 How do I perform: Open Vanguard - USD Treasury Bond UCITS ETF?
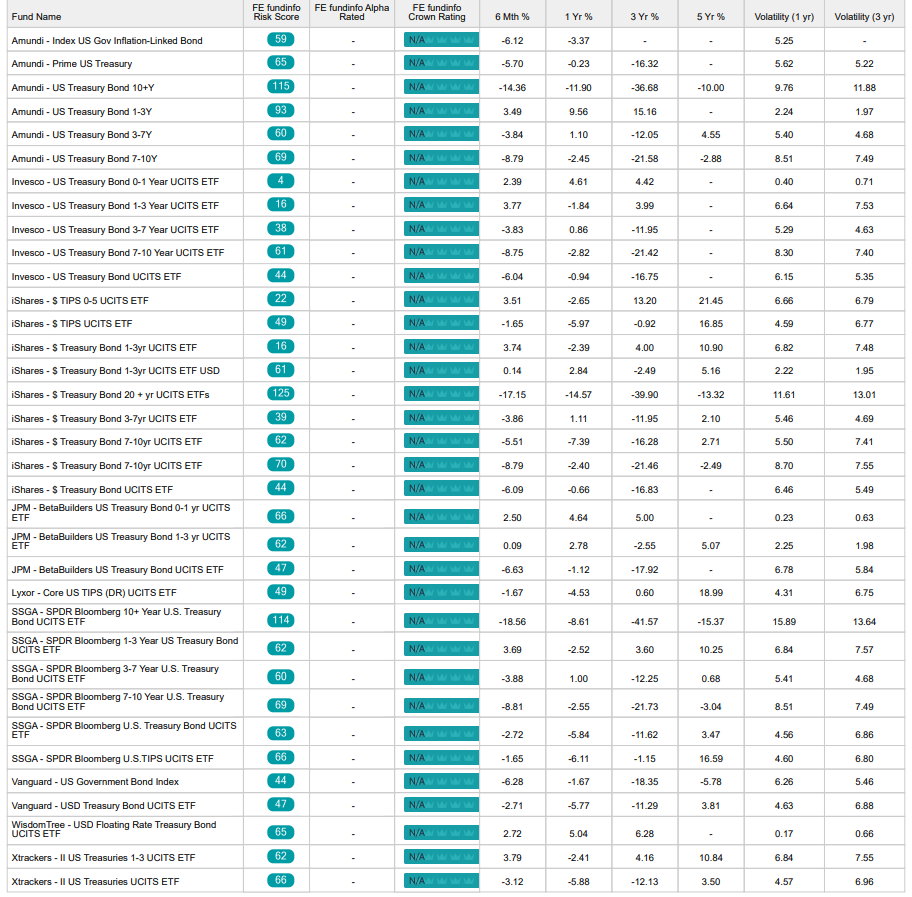104,806
